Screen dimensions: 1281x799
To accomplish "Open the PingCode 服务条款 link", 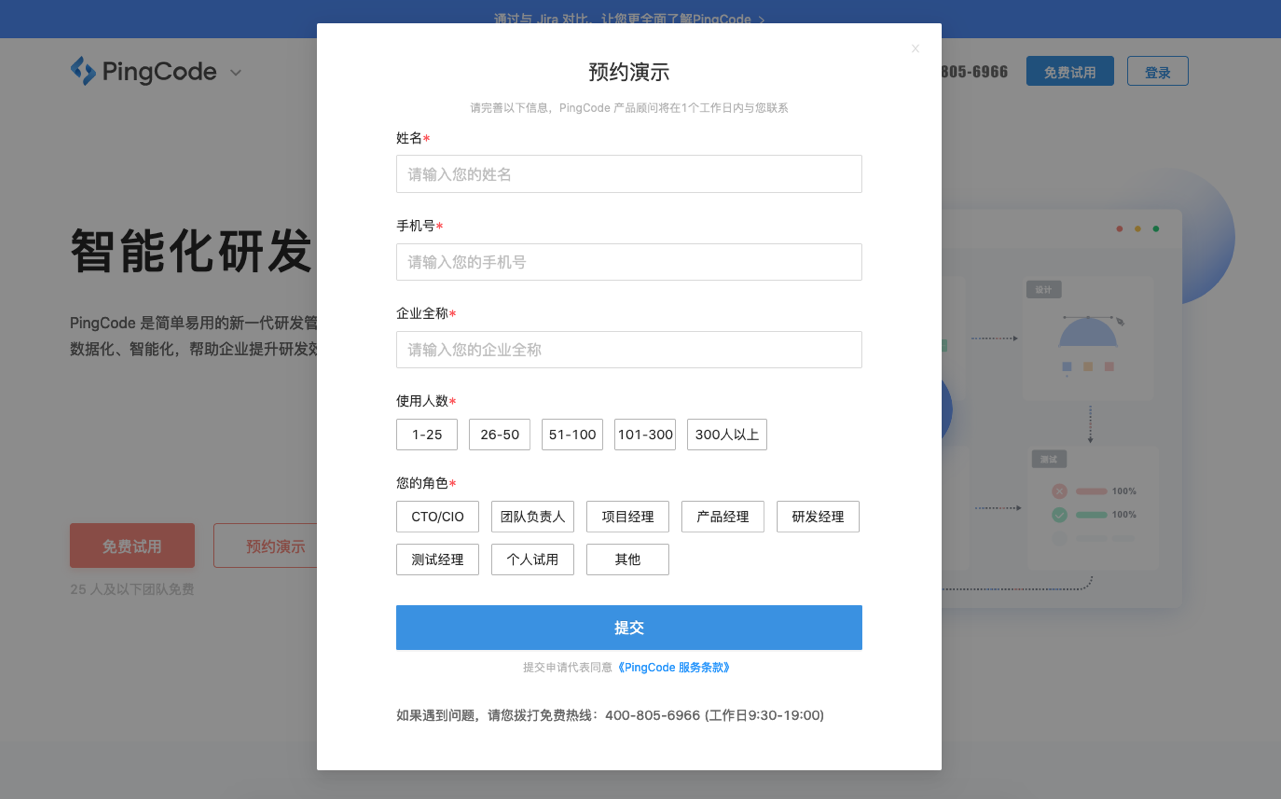I will (674, 667).
